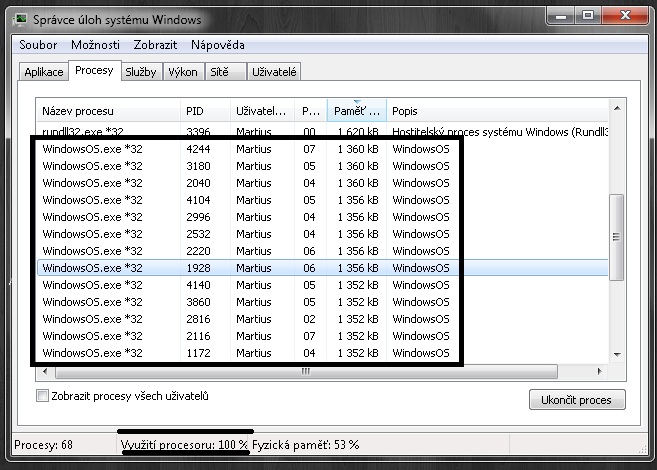Click Využití procesoru: 100 % status entry

[184, 444]
